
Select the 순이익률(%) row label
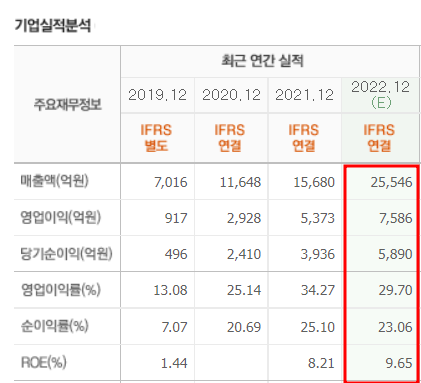[55, 326]
